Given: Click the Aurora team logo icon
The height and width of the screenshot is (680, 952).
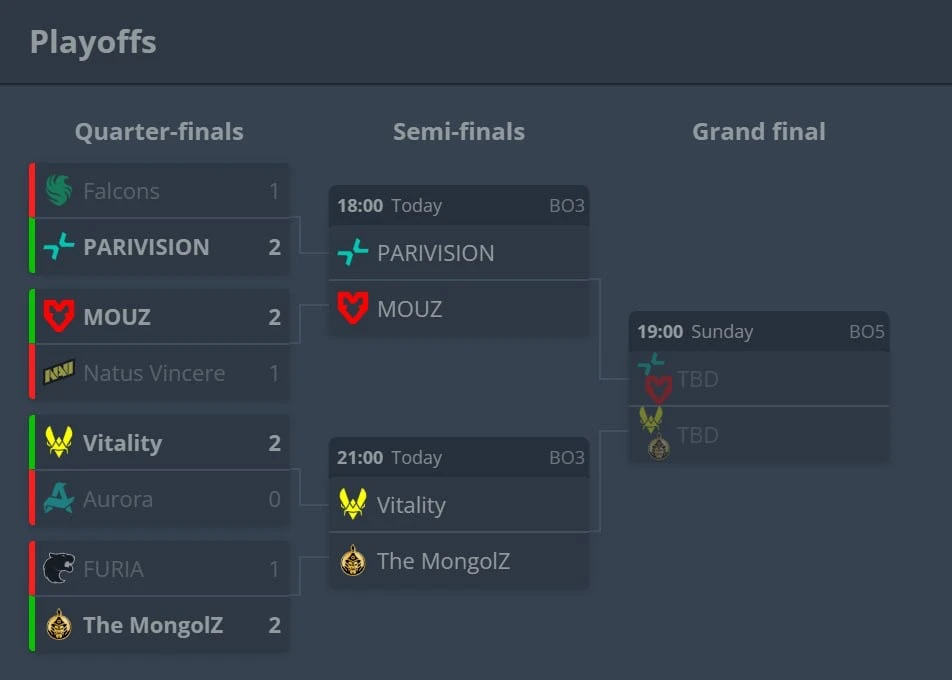Looking at the screenshot, I should pyautogui.click(x=59, y=499).
